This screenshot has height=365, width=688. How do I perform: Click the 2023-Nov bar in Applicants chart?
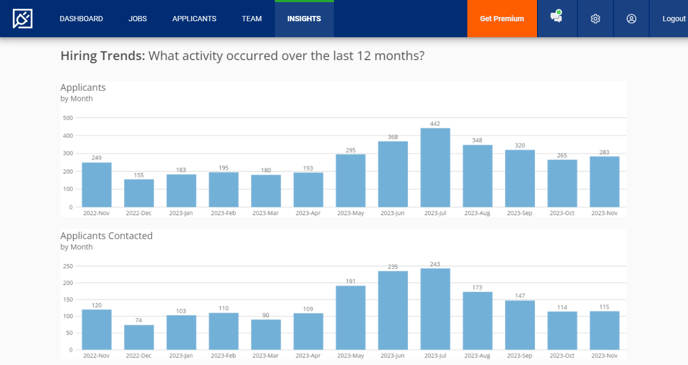pos(604,182)
